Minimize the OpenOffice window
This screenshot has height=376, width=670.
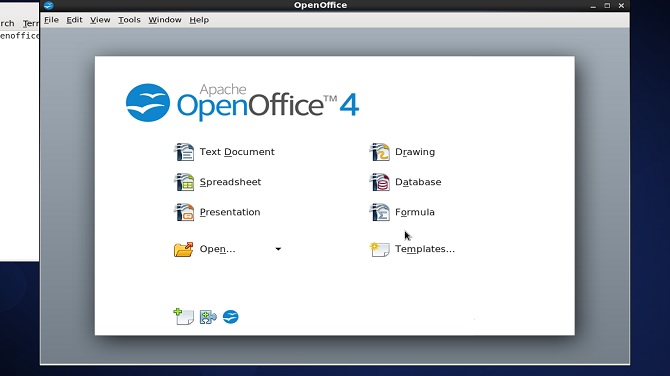(x=593, y=6)
